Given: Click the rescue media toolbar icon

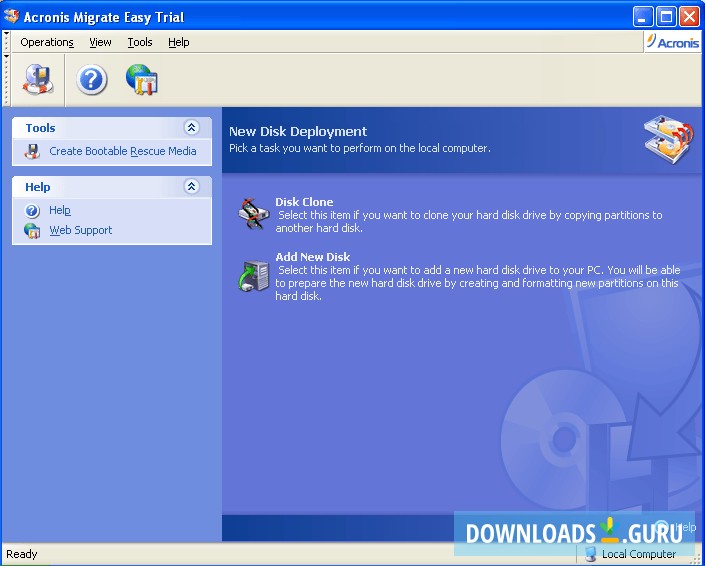Looking at the screenshot, I should pos(38,79).
